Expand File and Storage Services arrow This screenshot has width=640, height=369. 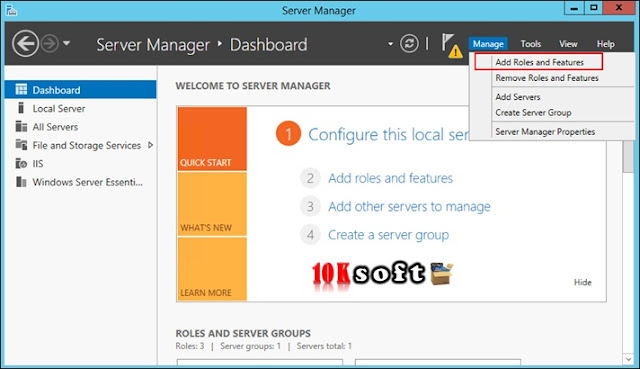(151, 145)
